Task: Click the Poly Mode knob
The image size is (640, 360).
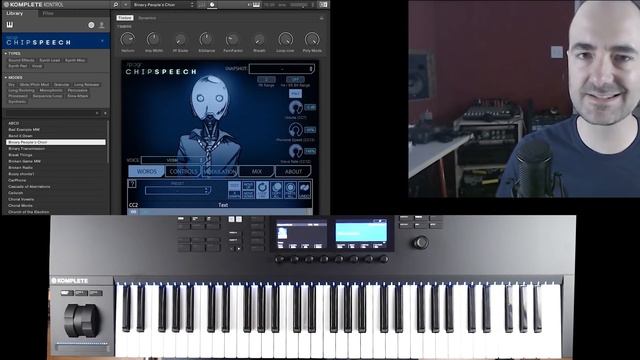Action: pos(312,40)
